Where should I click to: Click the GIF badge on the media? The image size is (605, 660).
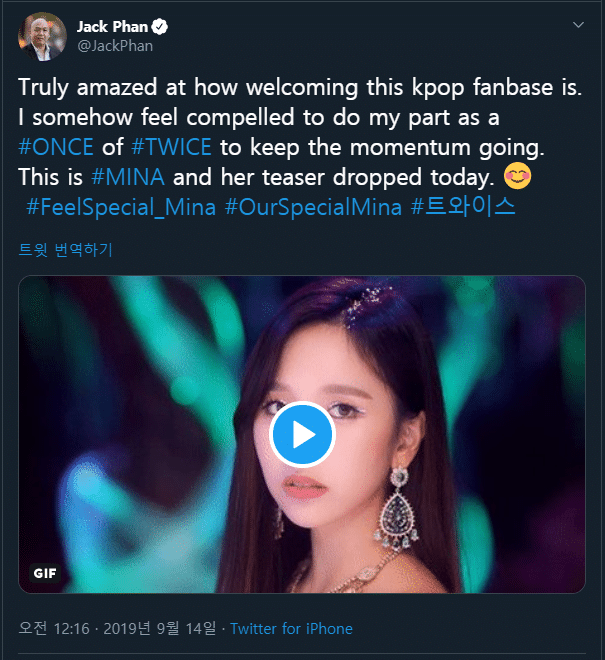pyautogui.click(x=44, y=574)
